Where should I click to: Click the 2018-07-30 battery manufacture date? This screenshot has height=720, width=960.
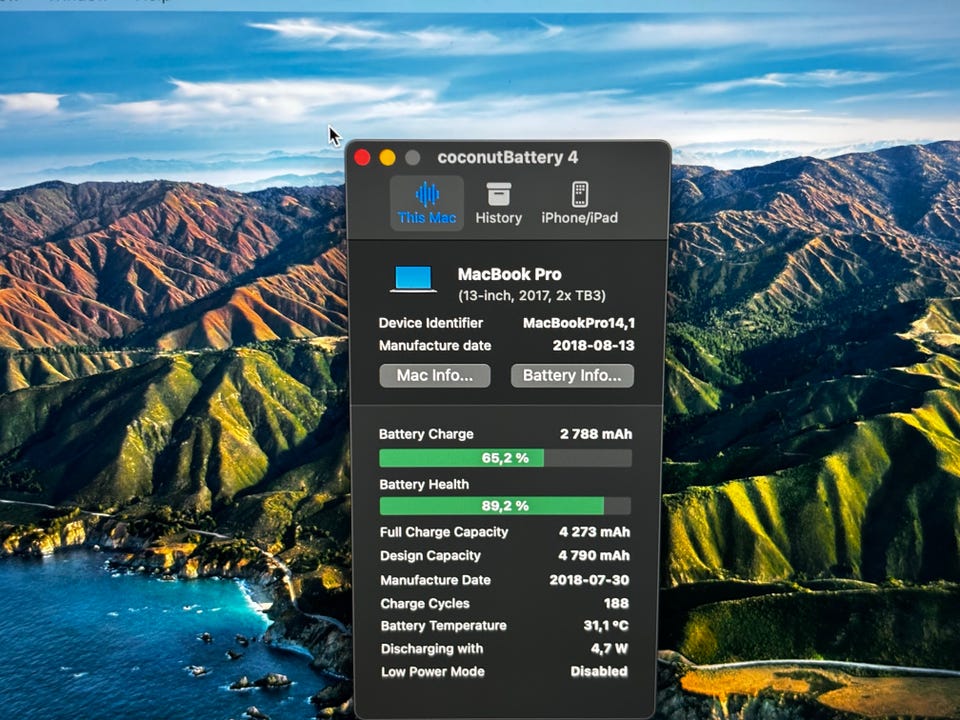[x=589, y=580]
